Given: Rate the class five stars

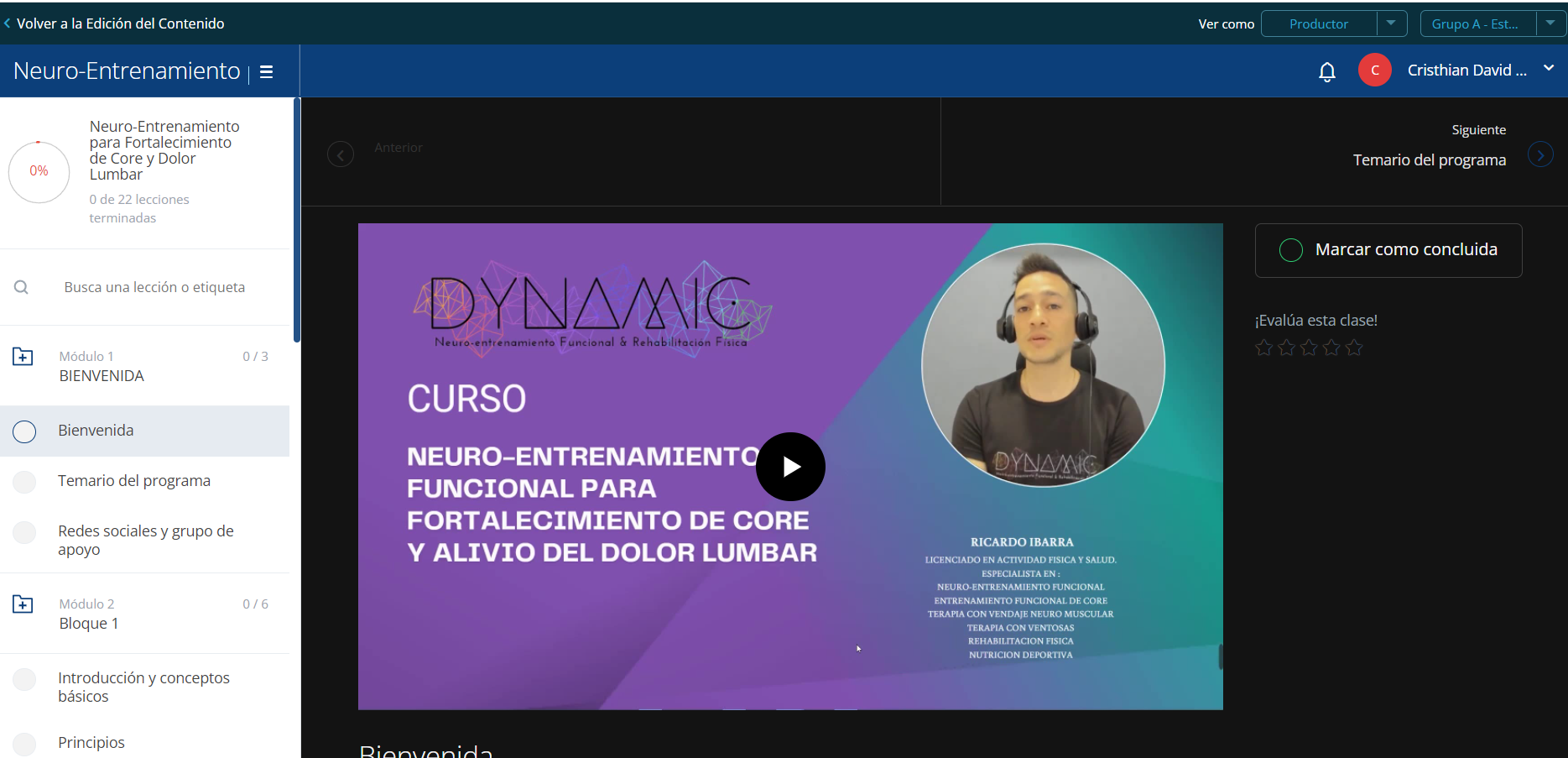Looking at the screenshot, I should coord(1354,348).
